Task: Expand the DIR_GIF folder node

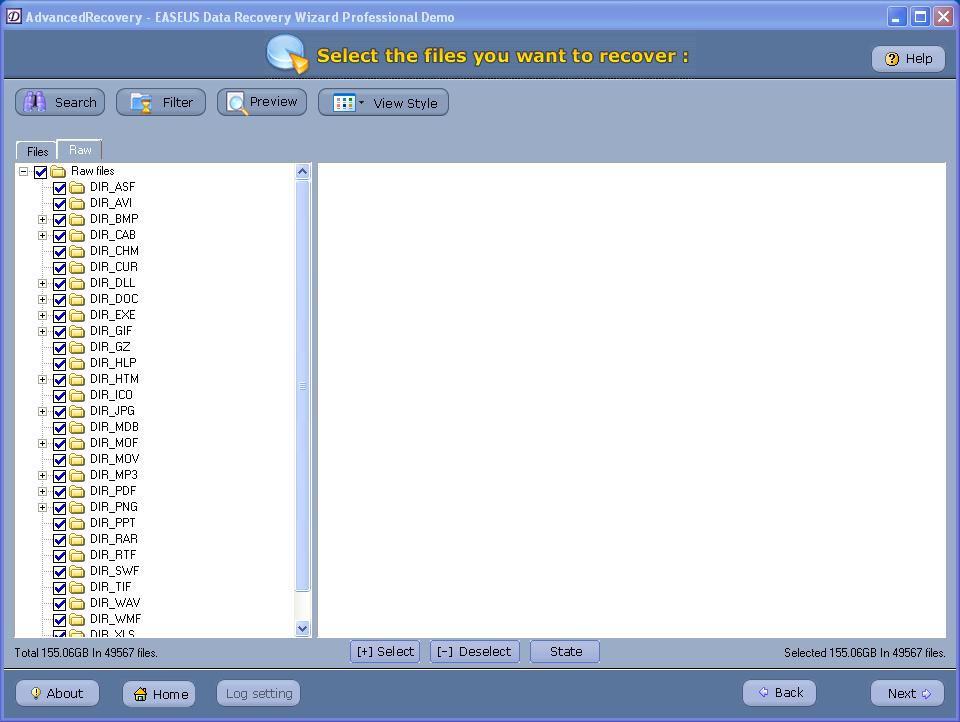Action: [x=42, y=331]
